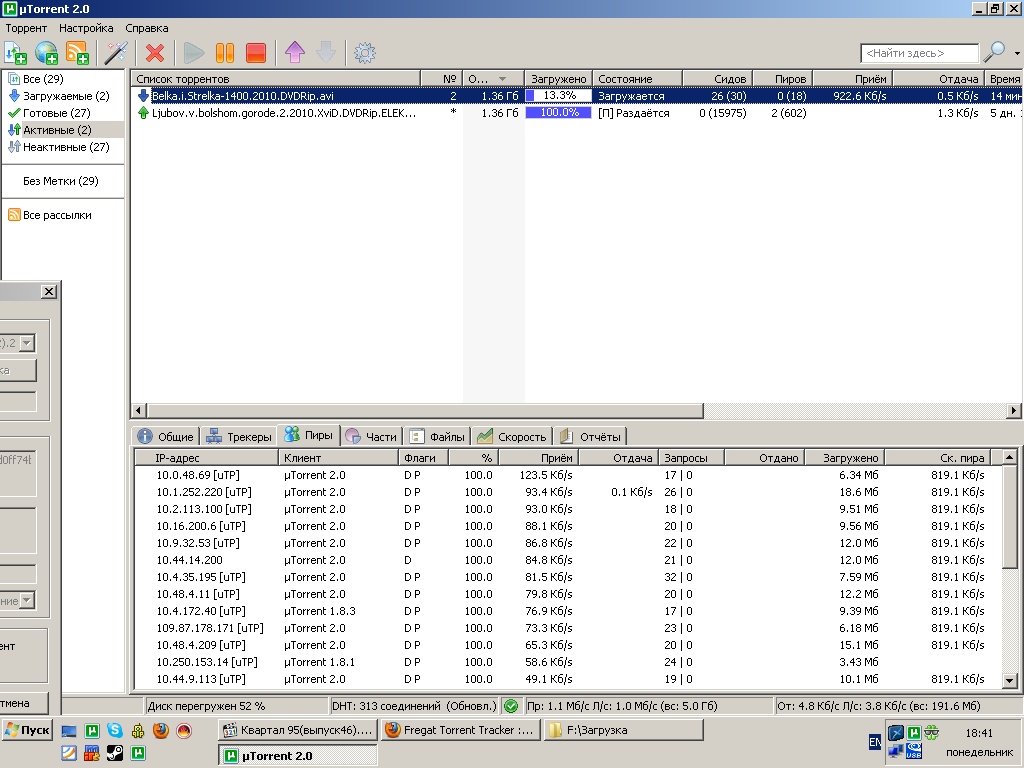Image resolution: width=1024 pixels, height=768 pixels.
Task: Select Неактивные (27) category
Action: pos(66,147)
